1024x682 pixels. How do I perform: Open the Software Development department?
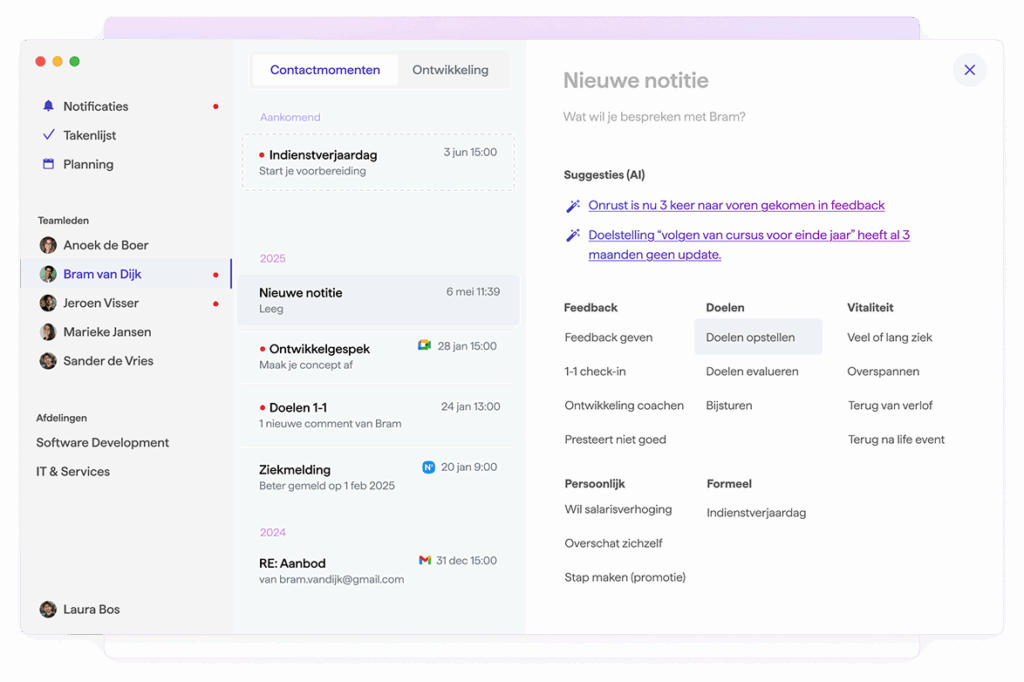[102, 442]
